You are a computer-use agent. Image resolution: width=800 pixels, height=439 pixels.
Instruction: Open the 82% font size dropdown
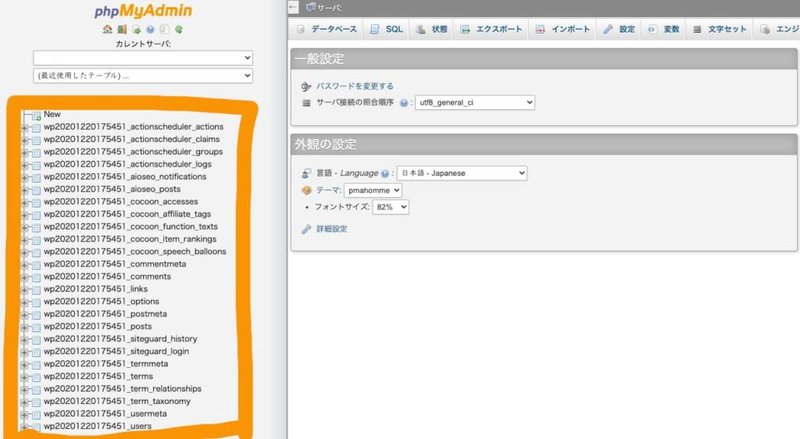(390, 207)
